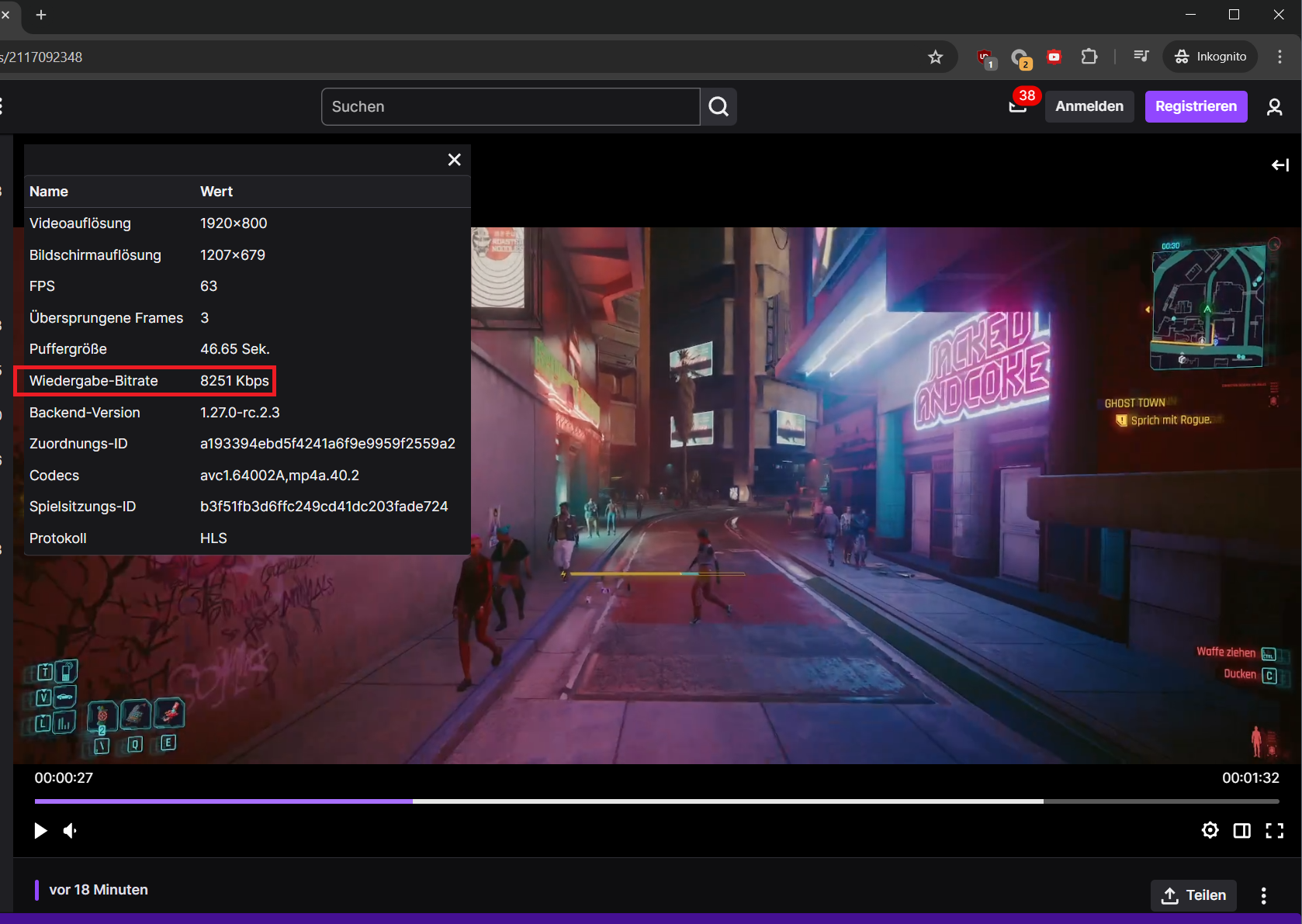Select the Zuordnungs-ID value
This screenshot has height=924, width=1302.
coord(327,444)
